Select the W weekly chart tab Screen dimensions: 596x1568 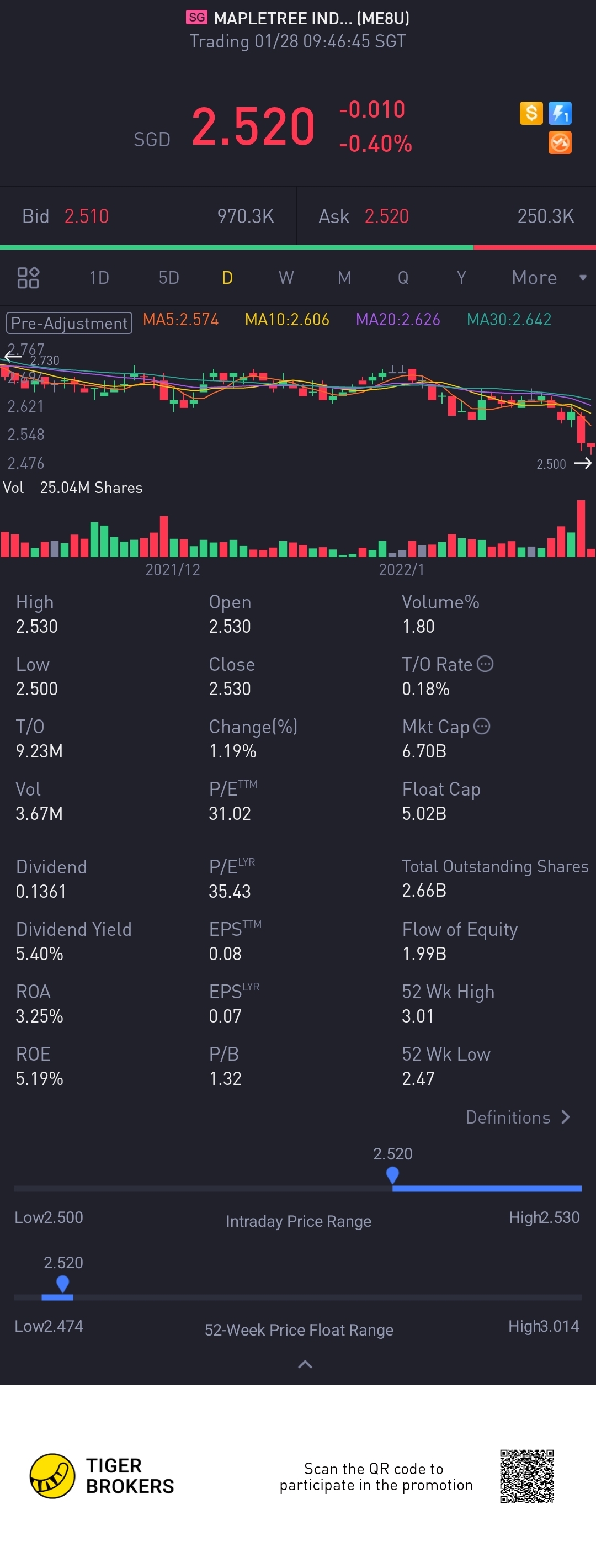[286, 278]
